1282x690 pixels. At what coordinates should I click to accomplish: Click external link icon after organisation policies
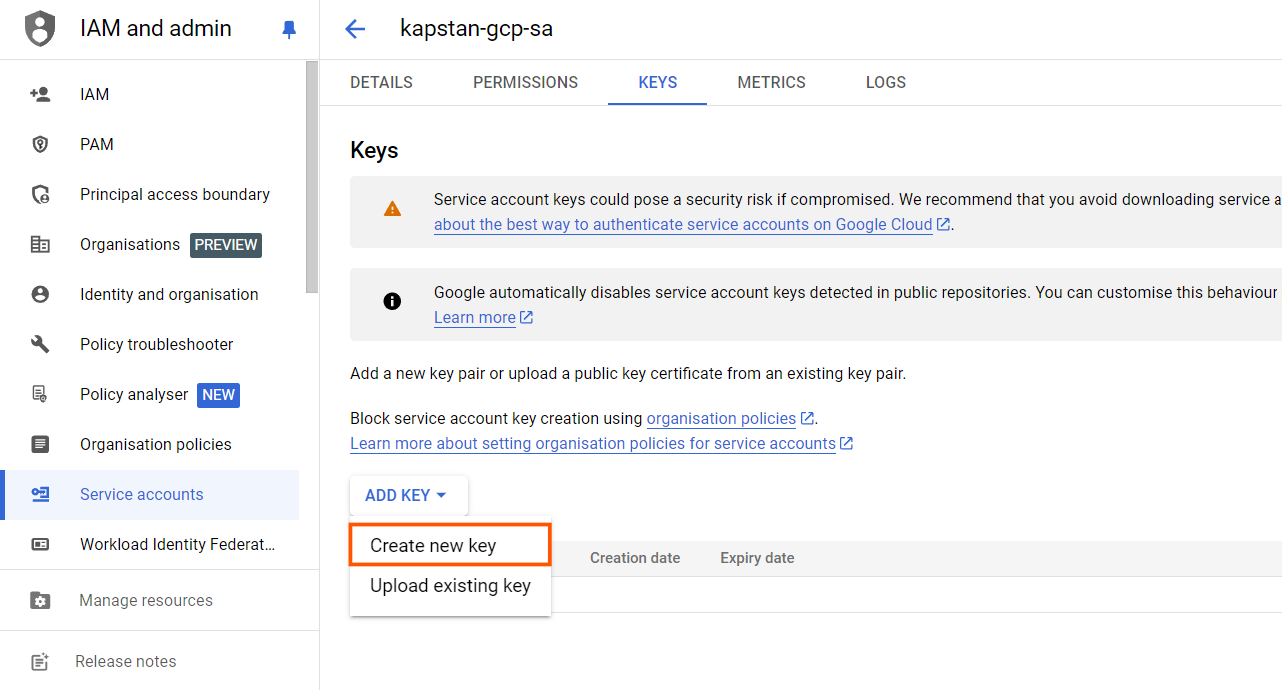[808, 418]
